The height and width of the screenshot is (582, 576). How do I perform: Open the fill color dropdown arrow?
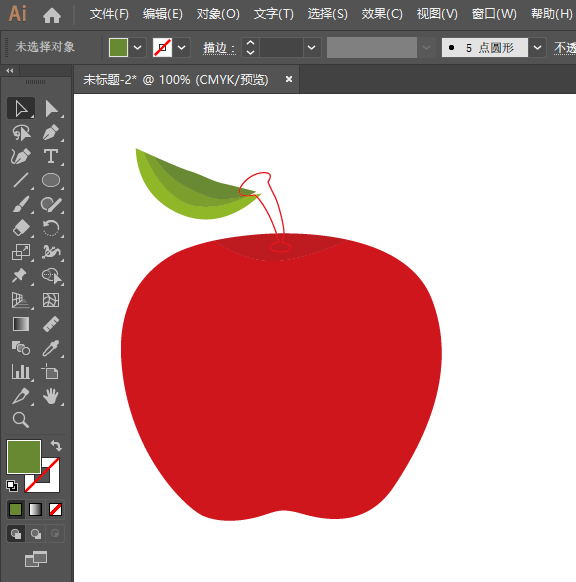pyautogui.click(x=137, y=48)
